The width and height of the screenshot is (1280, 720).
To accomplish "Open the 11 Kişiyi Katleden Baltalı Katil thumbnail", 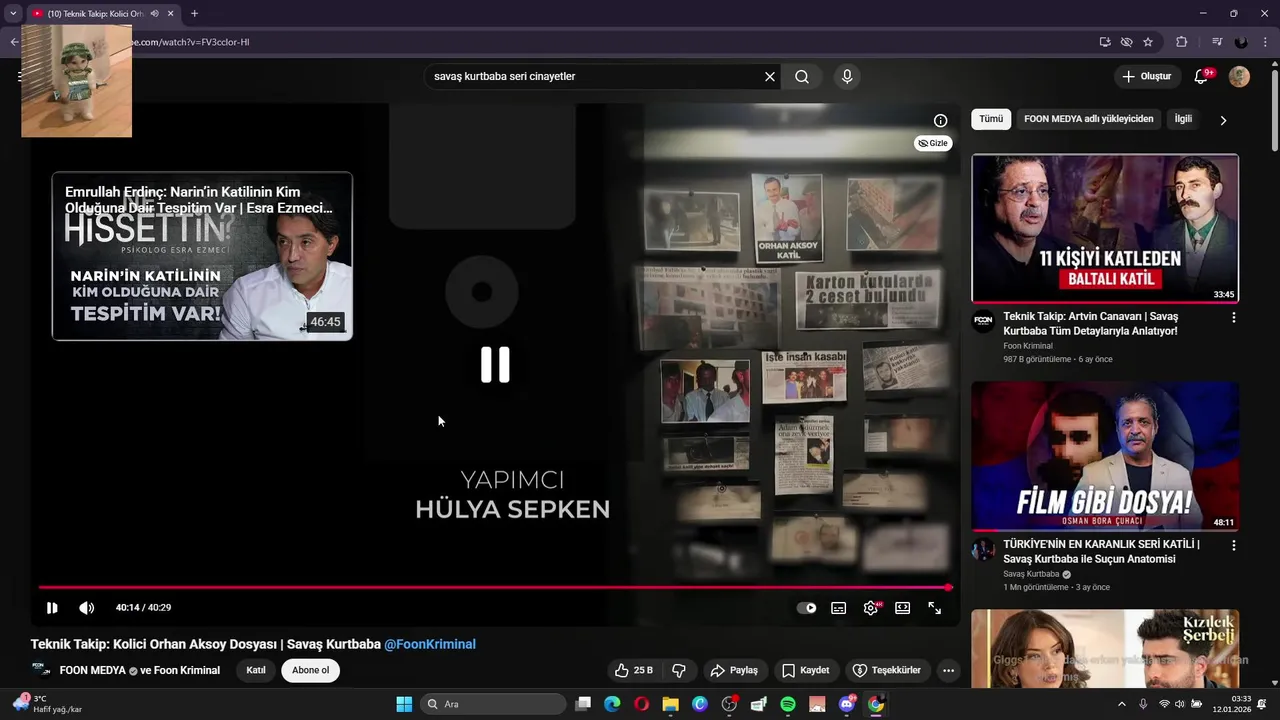I will [x=1105, y=228].
